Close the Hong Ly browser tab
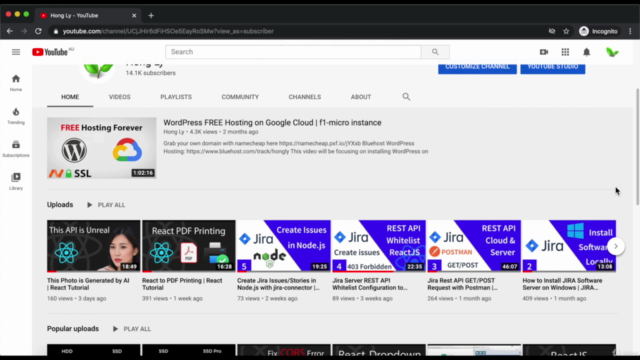The image size is (640, 360). [x=134, y=16]
